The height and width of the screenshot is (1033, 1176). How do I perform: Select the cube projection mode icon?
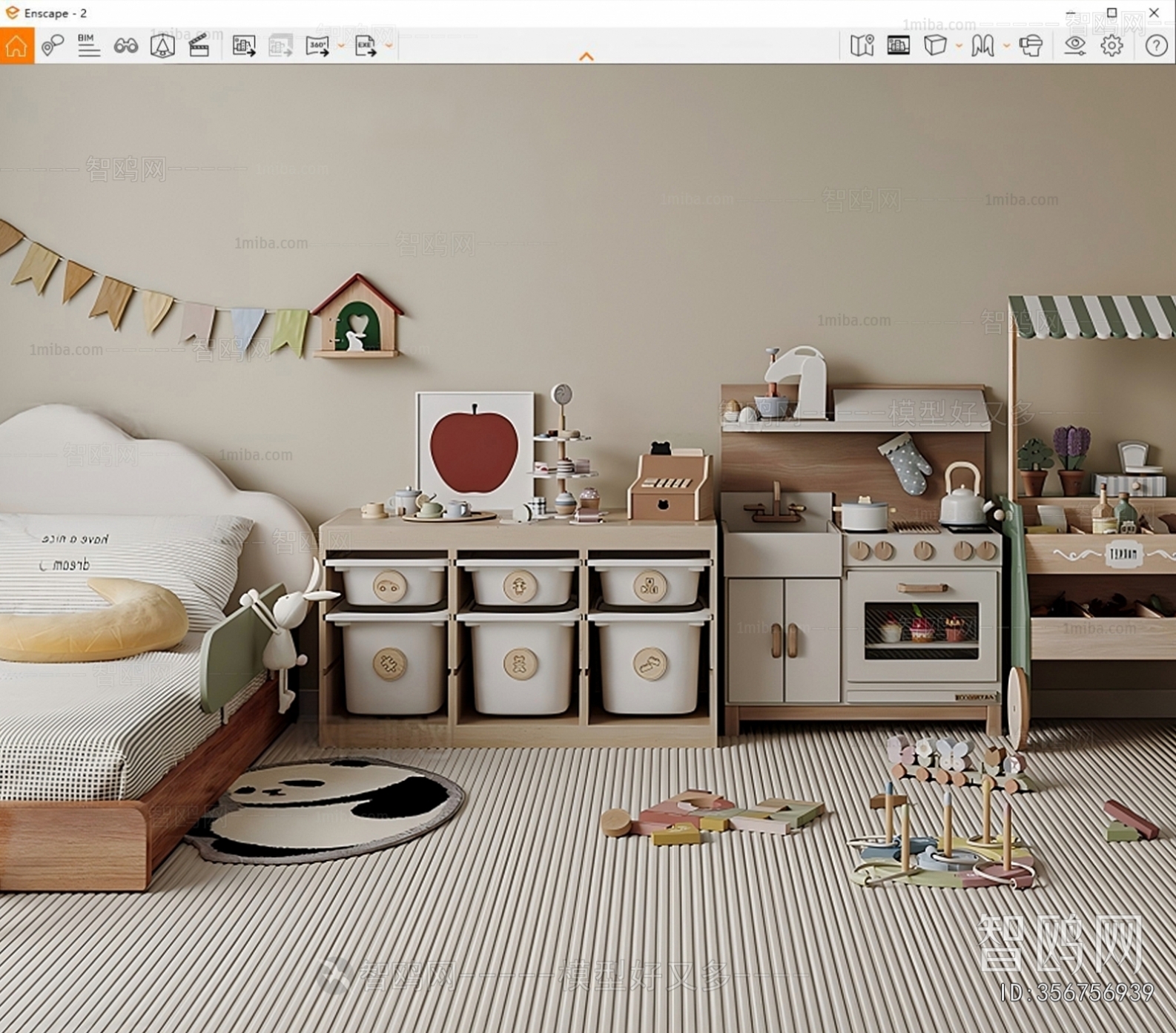point(935,46)
